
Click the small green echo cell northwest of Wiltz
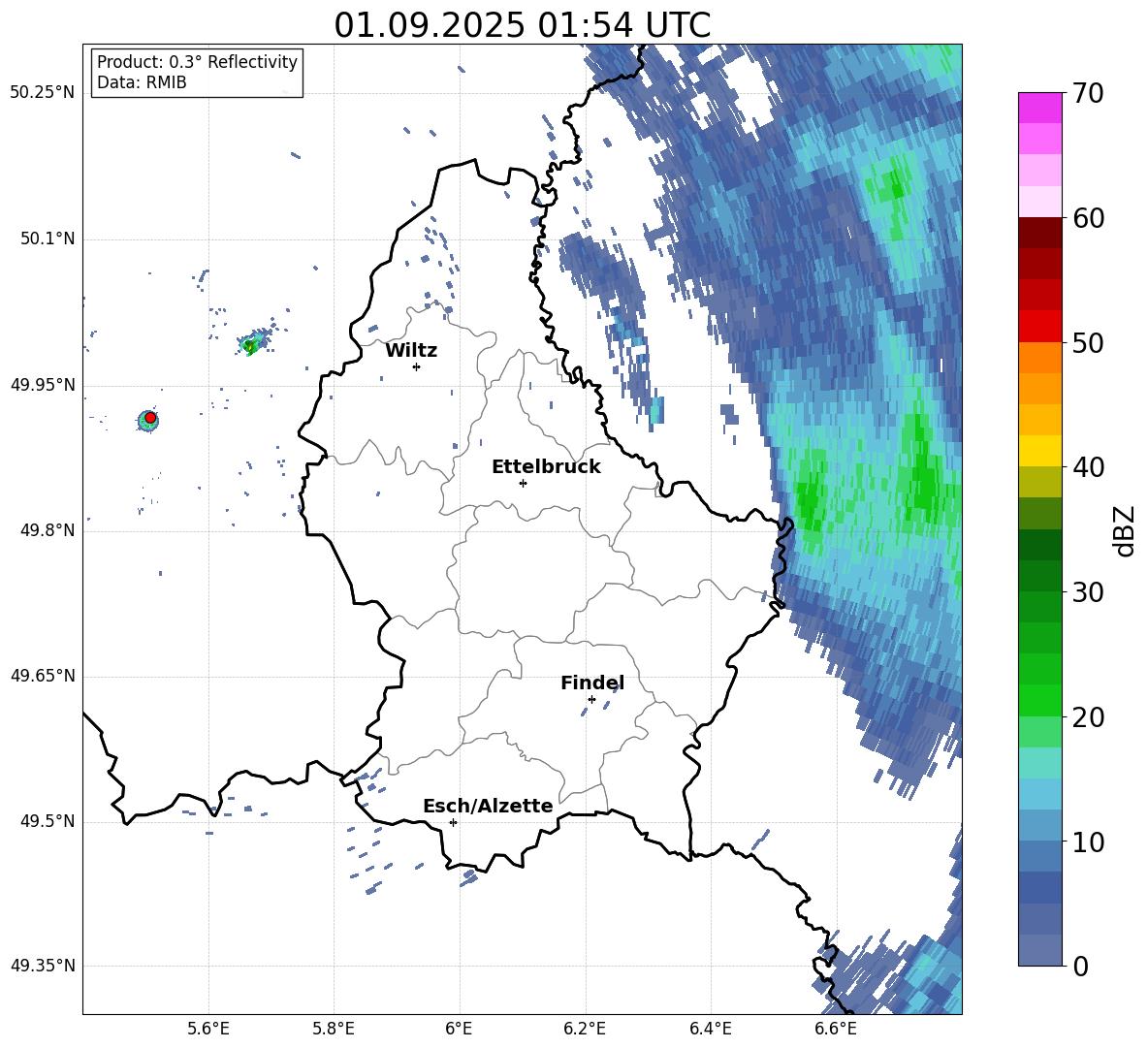[251, 345]
